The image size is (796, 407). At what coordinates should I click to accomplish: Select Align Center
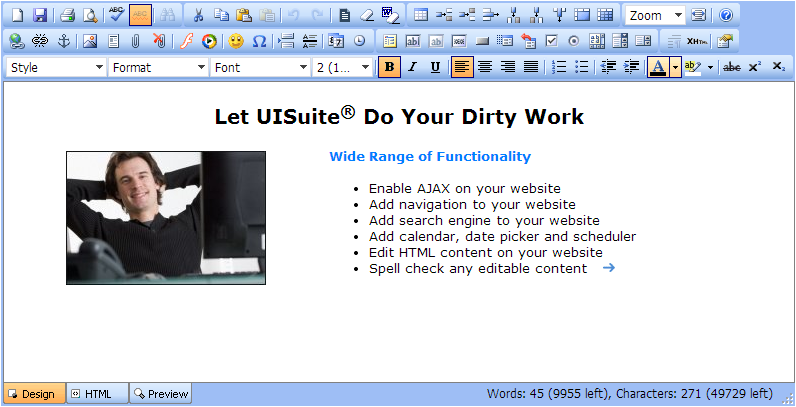485,67
